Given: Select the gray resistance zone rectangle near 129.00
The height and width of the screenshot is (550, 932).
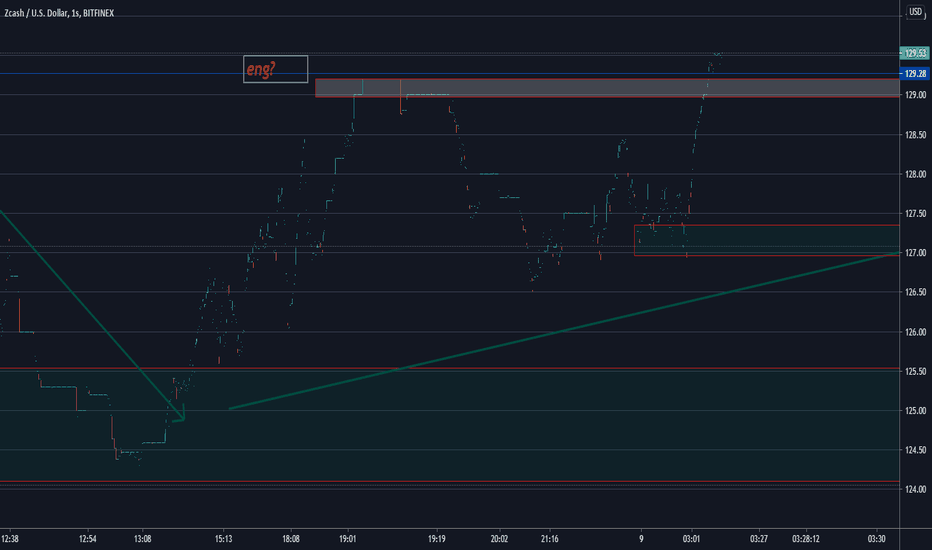Looking at the screenshot, I should coord(607,87).
